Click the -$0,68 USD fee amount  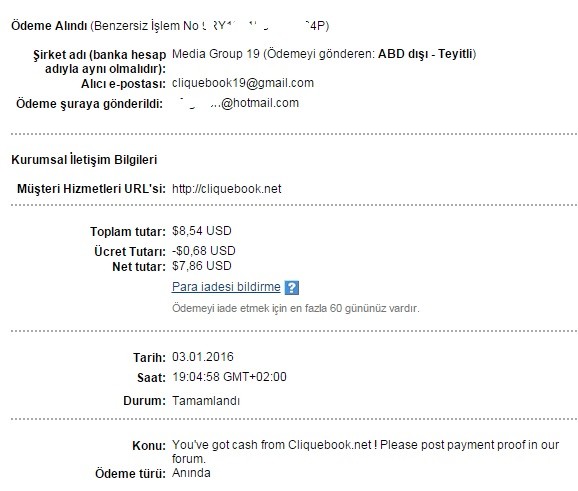point(203,251)
